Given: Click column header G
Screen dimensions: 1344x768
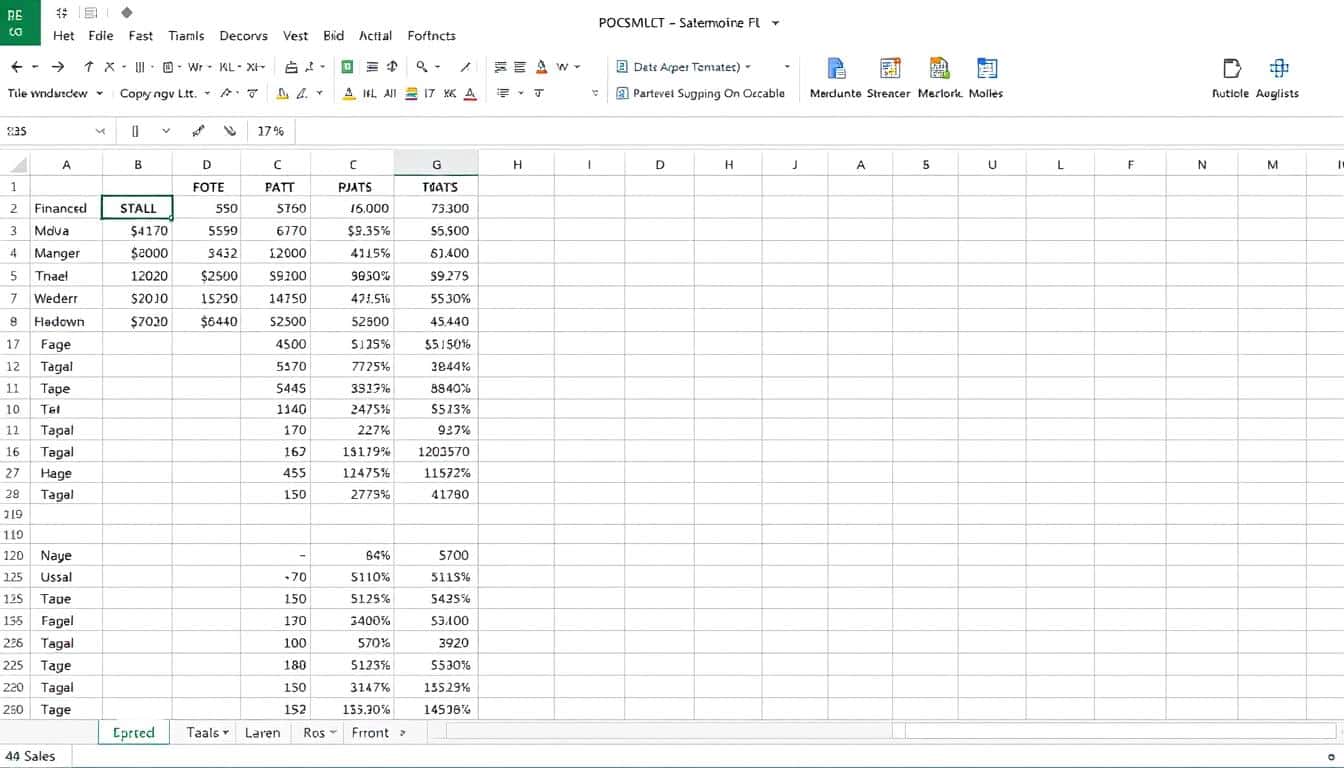Looking at the screenshot, I should [436, 165].
